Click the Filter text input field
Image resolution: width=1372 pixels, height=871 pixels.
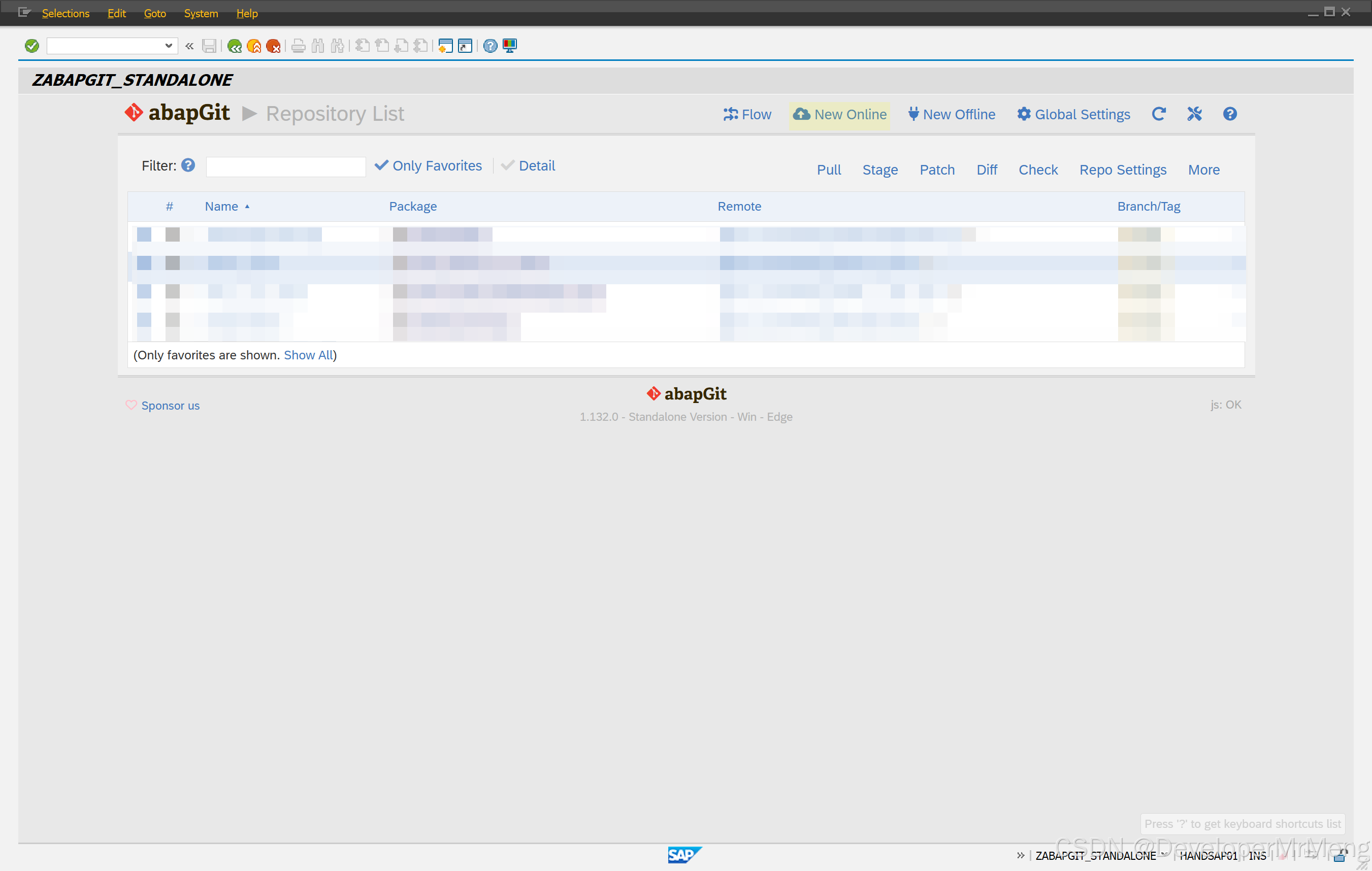pos(285,166)
